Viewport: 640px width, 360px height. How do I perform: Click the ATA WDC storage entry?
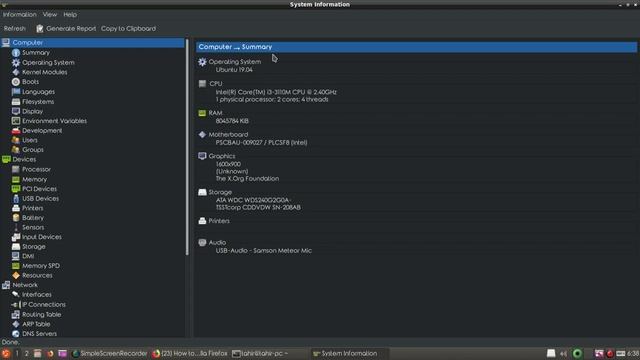[253, 200]
